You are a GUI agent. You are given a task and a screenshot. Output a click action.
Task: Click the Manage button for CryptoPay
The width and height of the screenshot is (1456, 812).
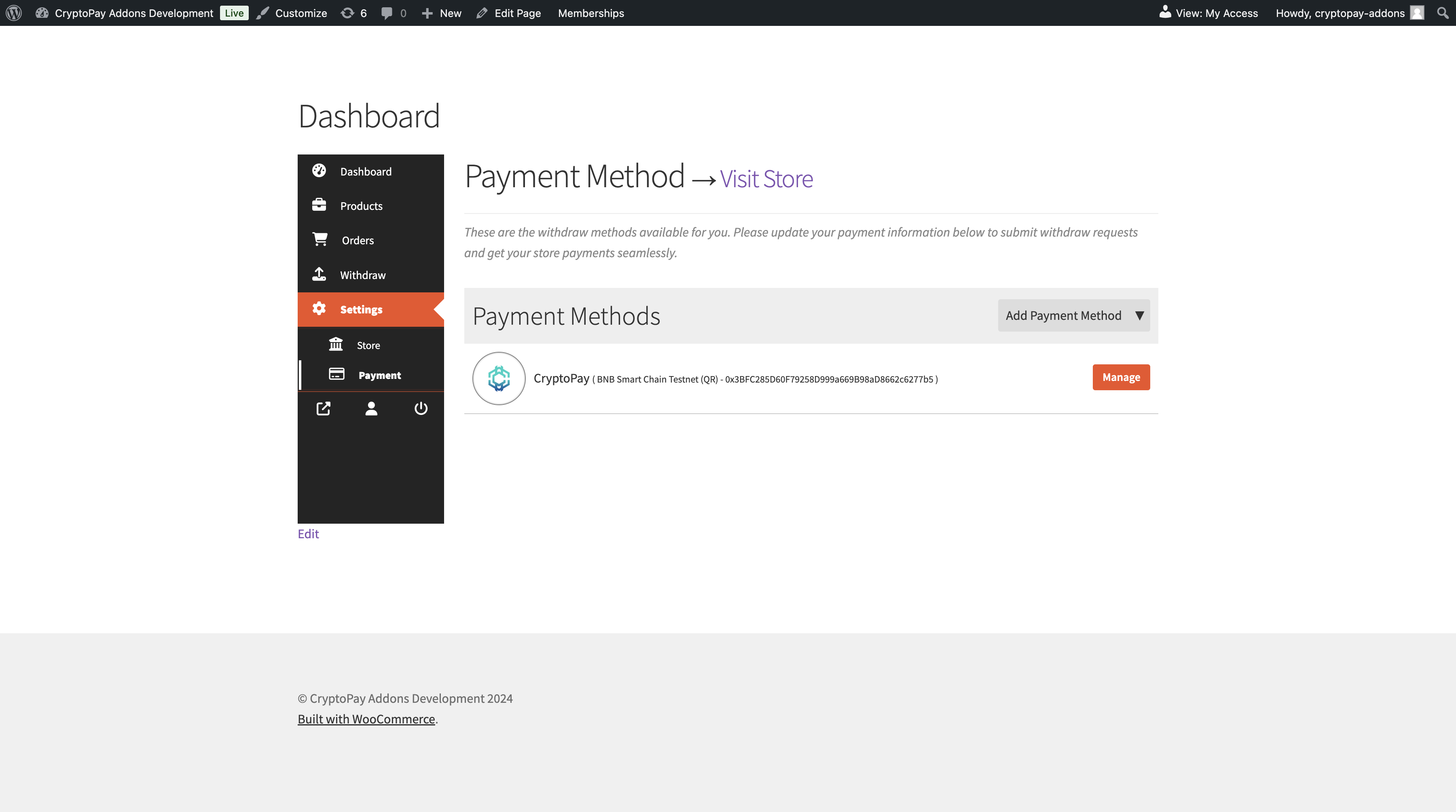(x=1121, y=377)
